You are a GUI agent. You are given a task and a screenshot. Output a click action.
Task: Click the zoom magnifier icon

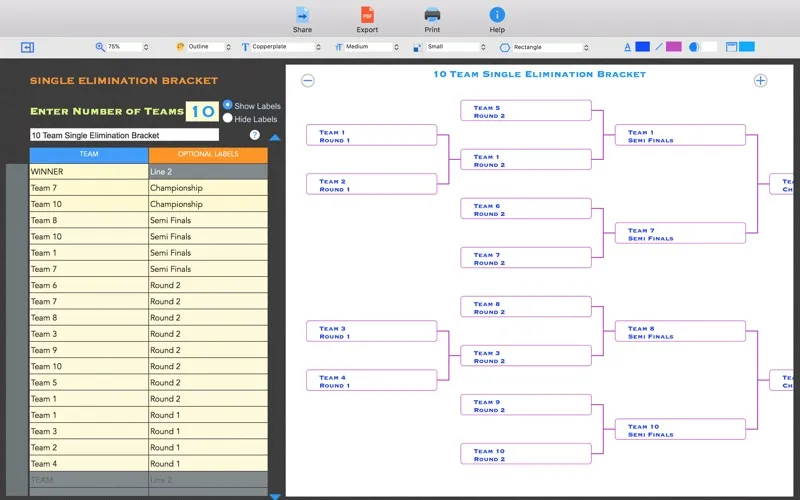coord(100,47)
